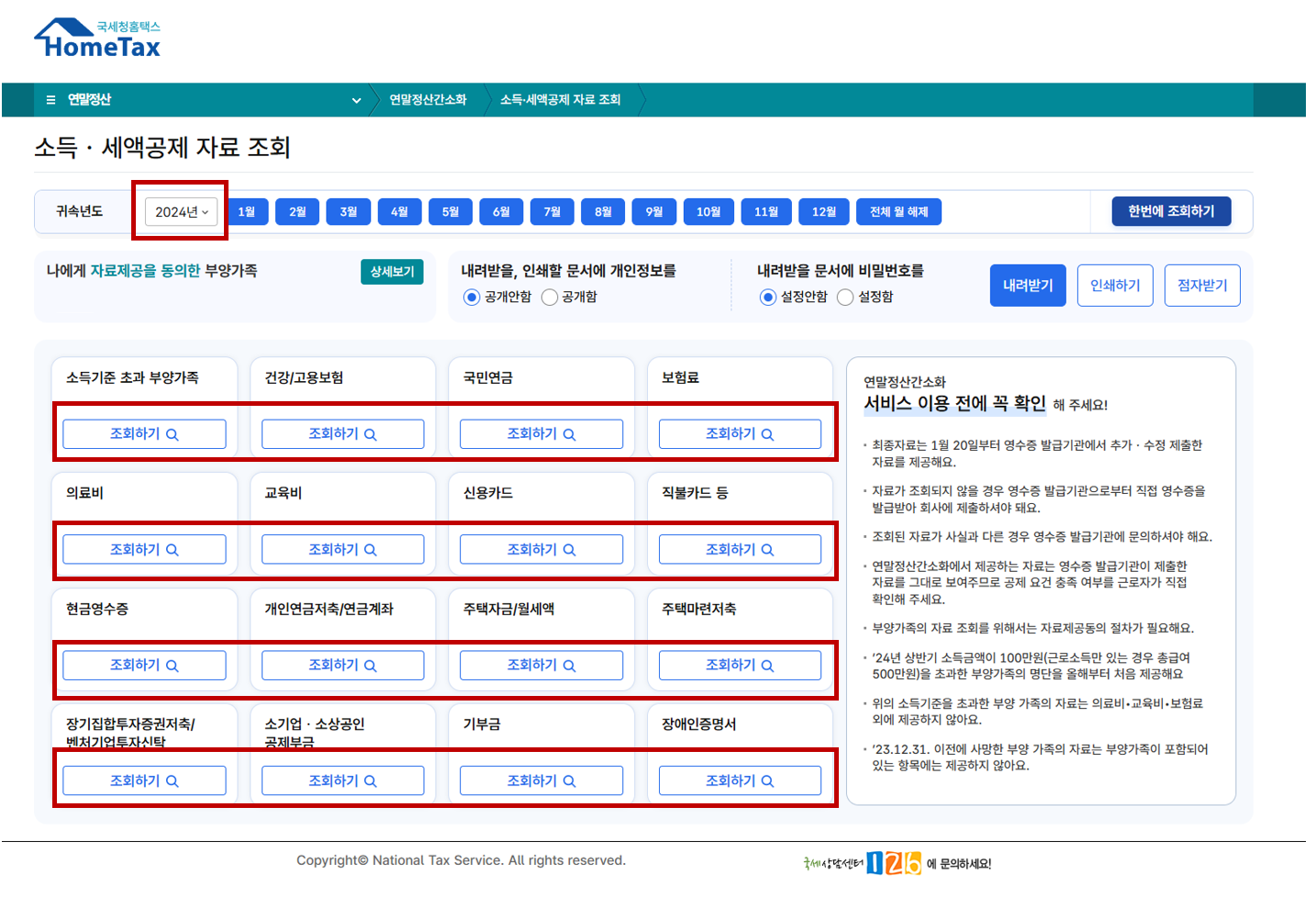Click the 내려받기 button
Image resolution: width=1316 pixels, height=897 pixels.
coord(1028,286)
